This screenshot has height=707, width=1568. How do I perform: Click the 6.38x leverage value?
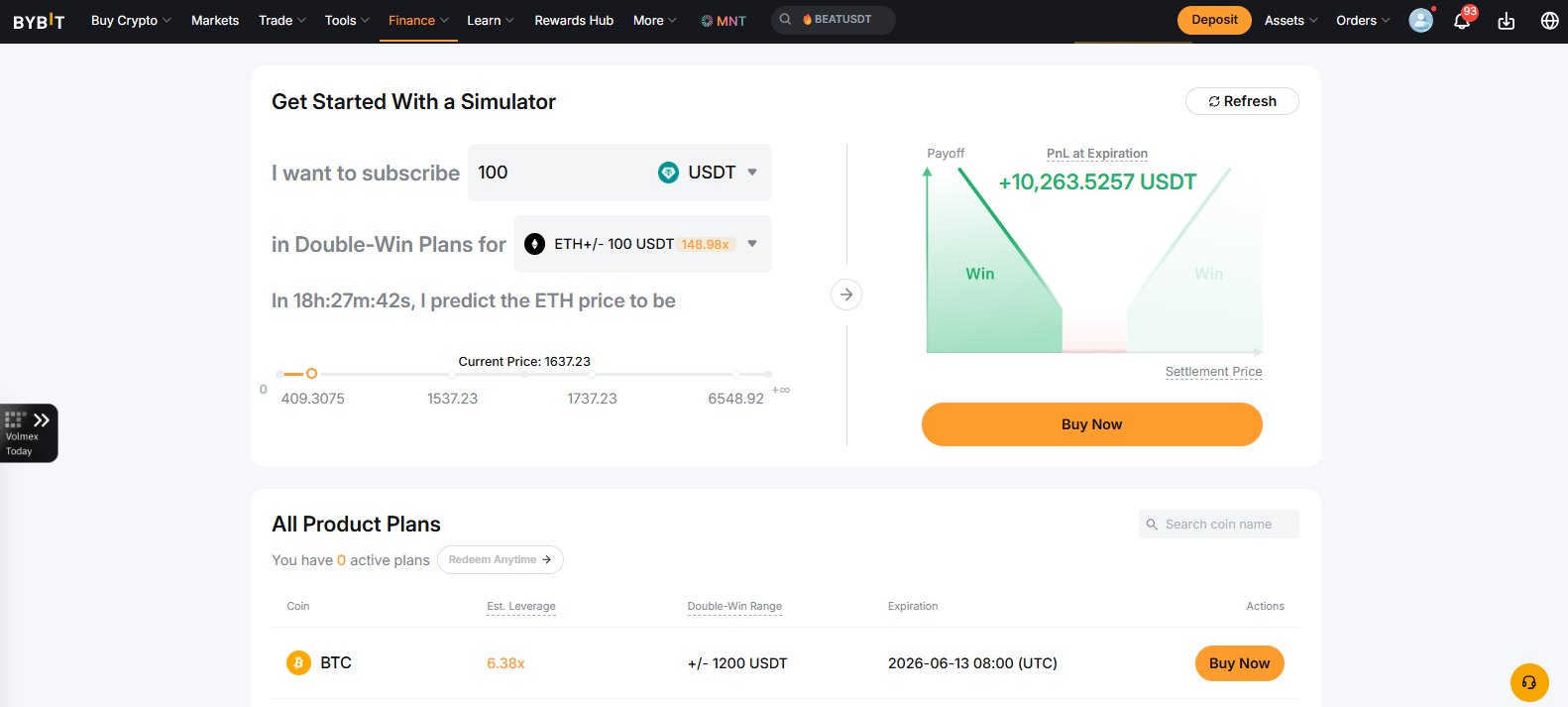[x=505, y=663]
